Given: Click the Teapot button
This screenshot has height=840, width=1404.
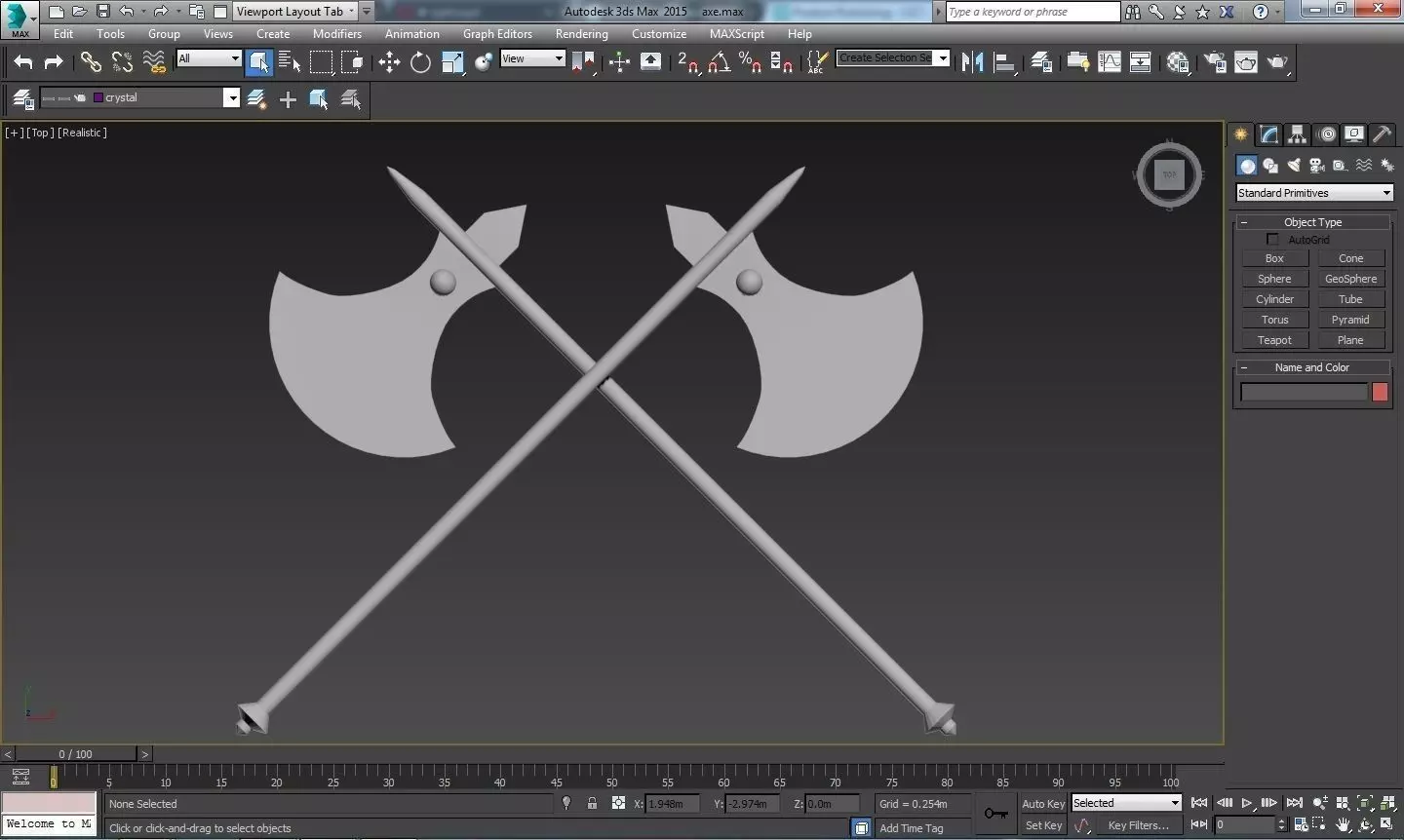Looking at the screenshot, I should (1274, 340).
